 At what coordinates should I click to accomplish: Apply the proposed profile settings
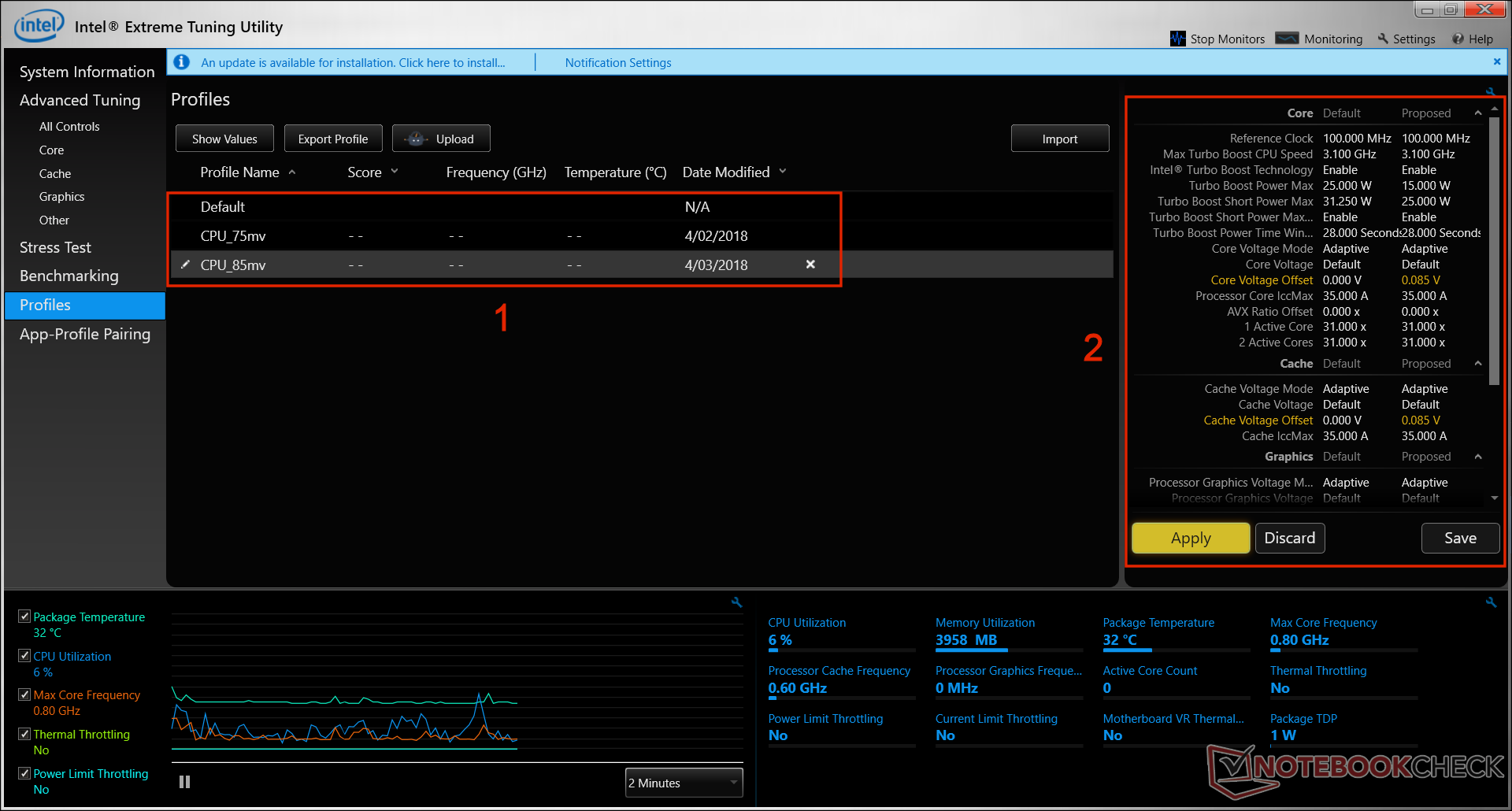(x=1191, y=538)
